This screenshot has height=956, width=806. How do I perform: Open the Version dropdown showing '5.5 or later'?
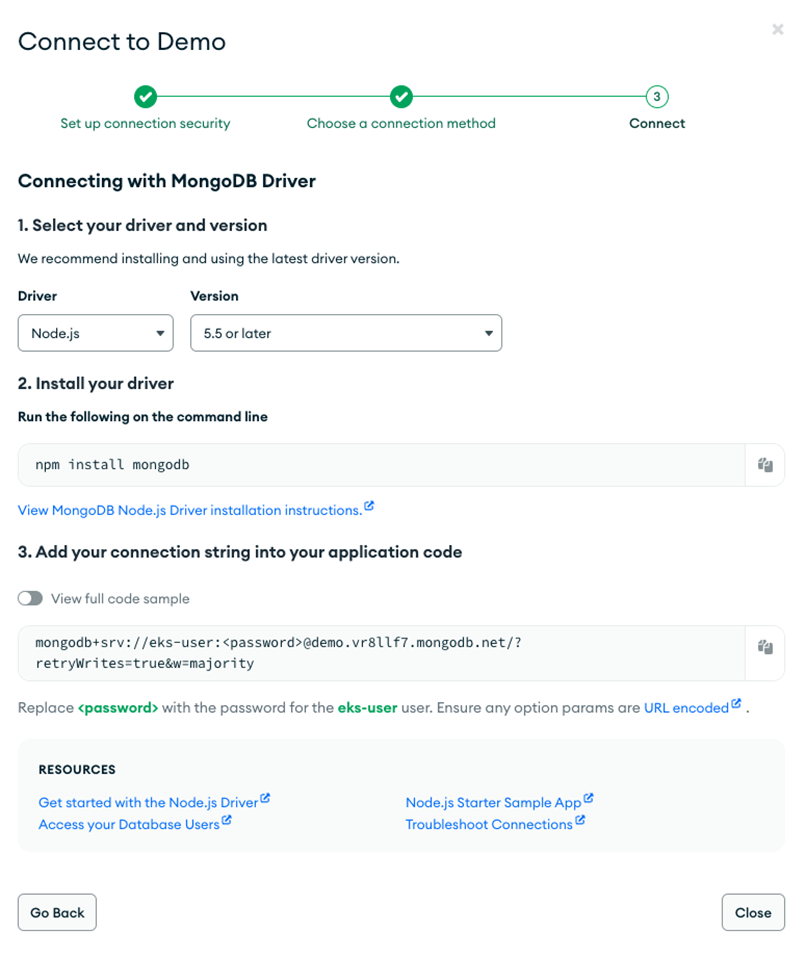pos(346,332)
